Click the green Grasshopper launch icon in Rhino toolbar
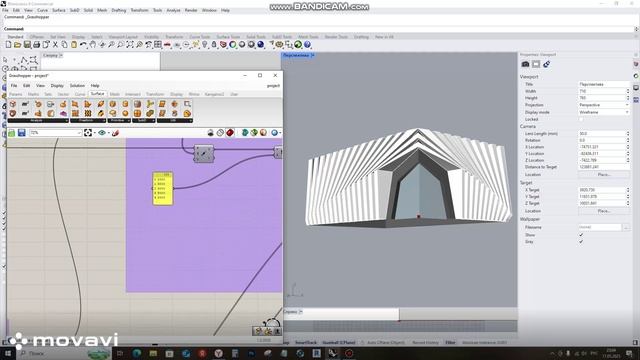The width and height of the screenshot is (640, 360). pyautogui.click(x=298, y=44)
